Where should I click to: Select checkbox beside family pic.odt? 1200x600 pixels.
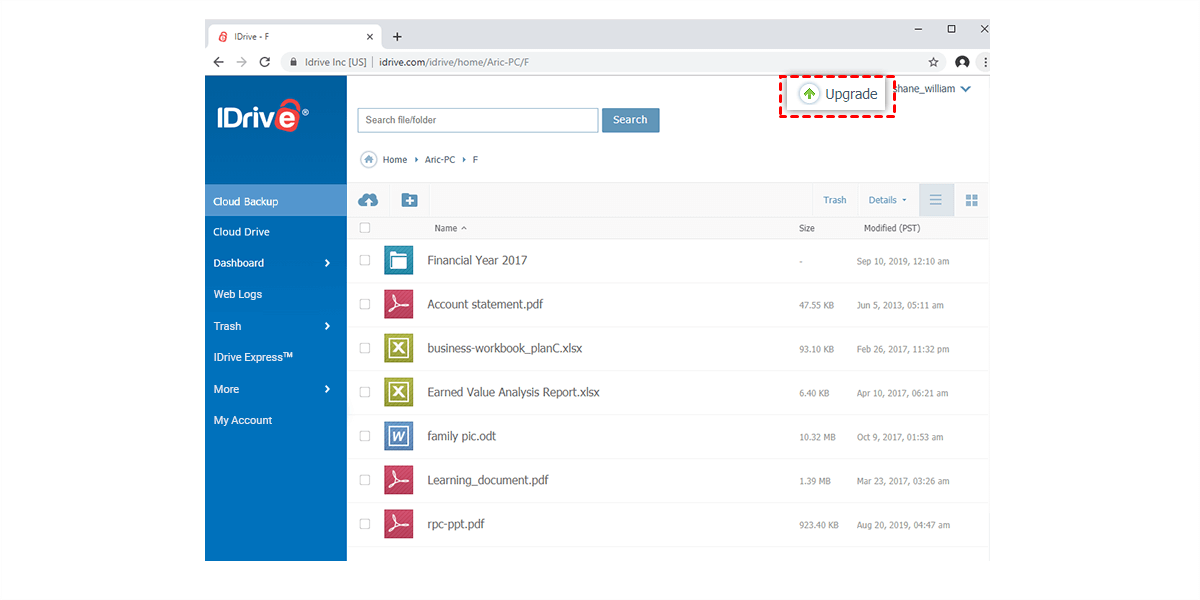365,436
